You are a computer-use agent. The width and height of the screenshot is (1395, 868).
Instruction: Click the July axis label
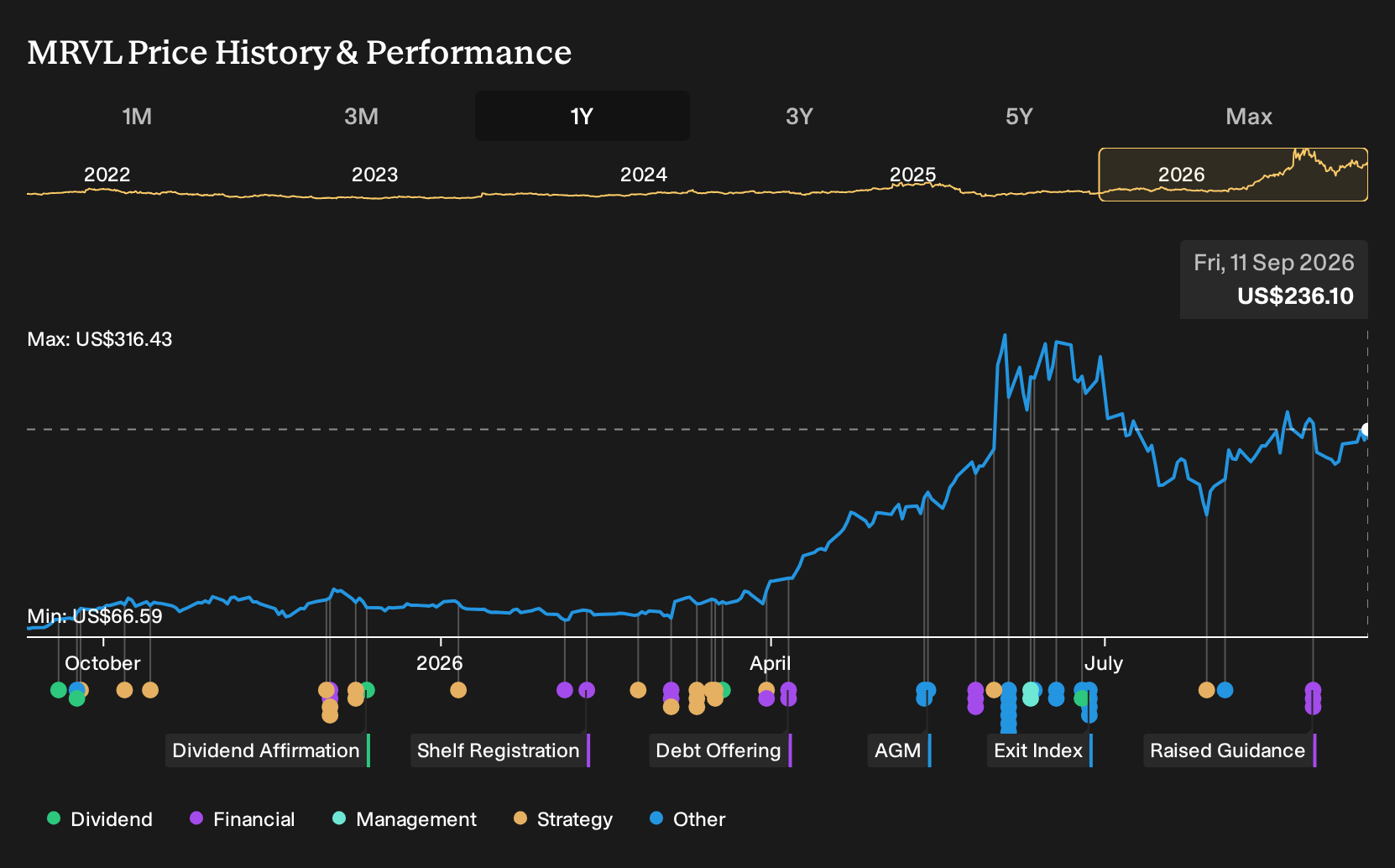pyautogui.click(x=1104, y=663)
